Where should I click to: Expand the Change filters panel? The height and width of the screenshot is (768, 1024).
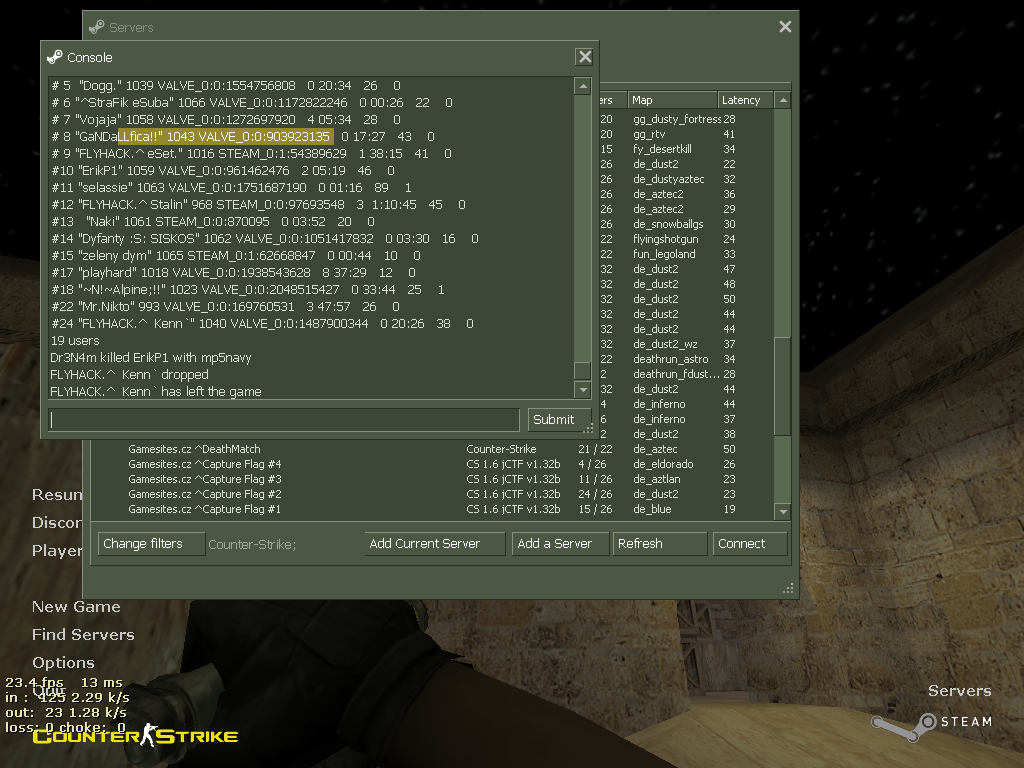[x=150, y=544]
